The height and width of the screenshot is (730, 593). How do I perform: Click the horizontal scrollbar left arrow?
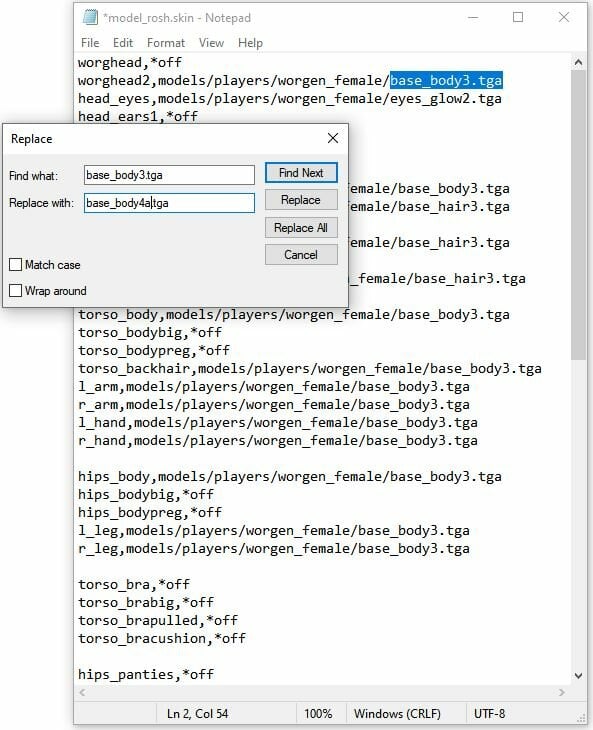(83, 692)
